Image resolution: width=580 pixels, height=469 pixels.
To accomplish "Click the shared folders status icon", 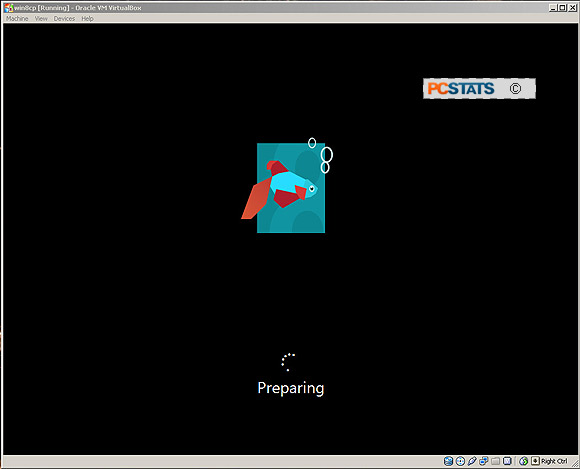I will (x=495, y=461).
